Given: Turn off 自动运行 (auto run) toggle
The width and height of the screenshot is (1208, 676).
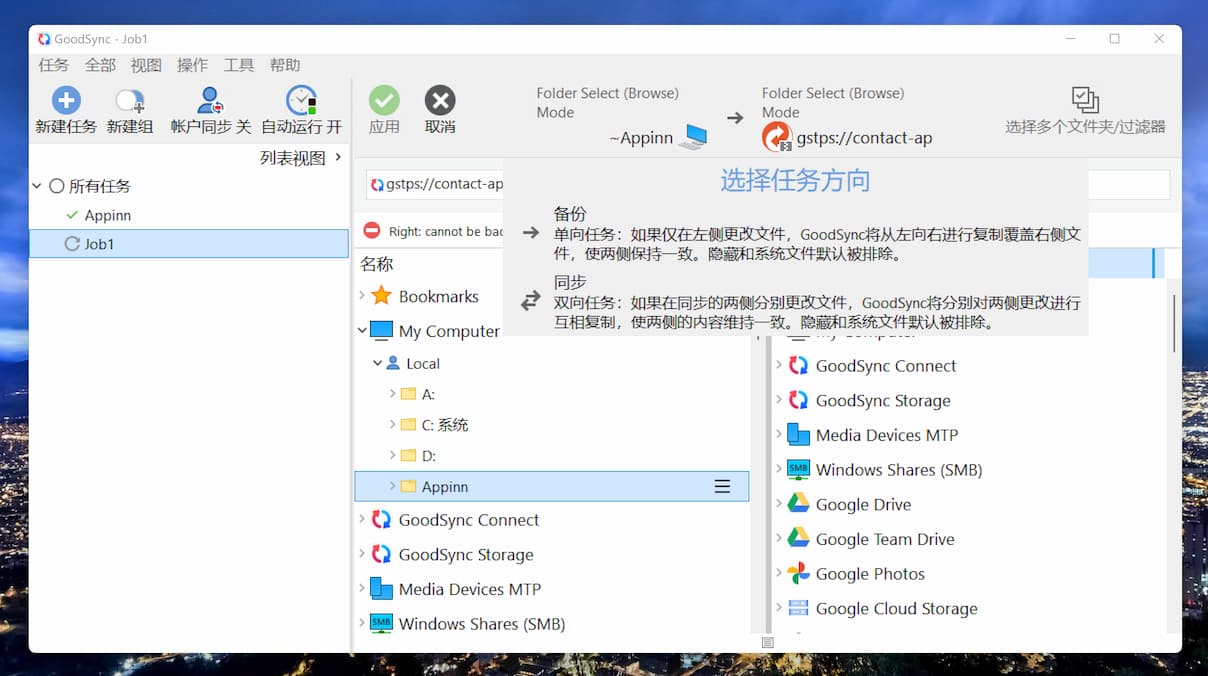Looking at the screenshot, I should (x=300, y=100).
